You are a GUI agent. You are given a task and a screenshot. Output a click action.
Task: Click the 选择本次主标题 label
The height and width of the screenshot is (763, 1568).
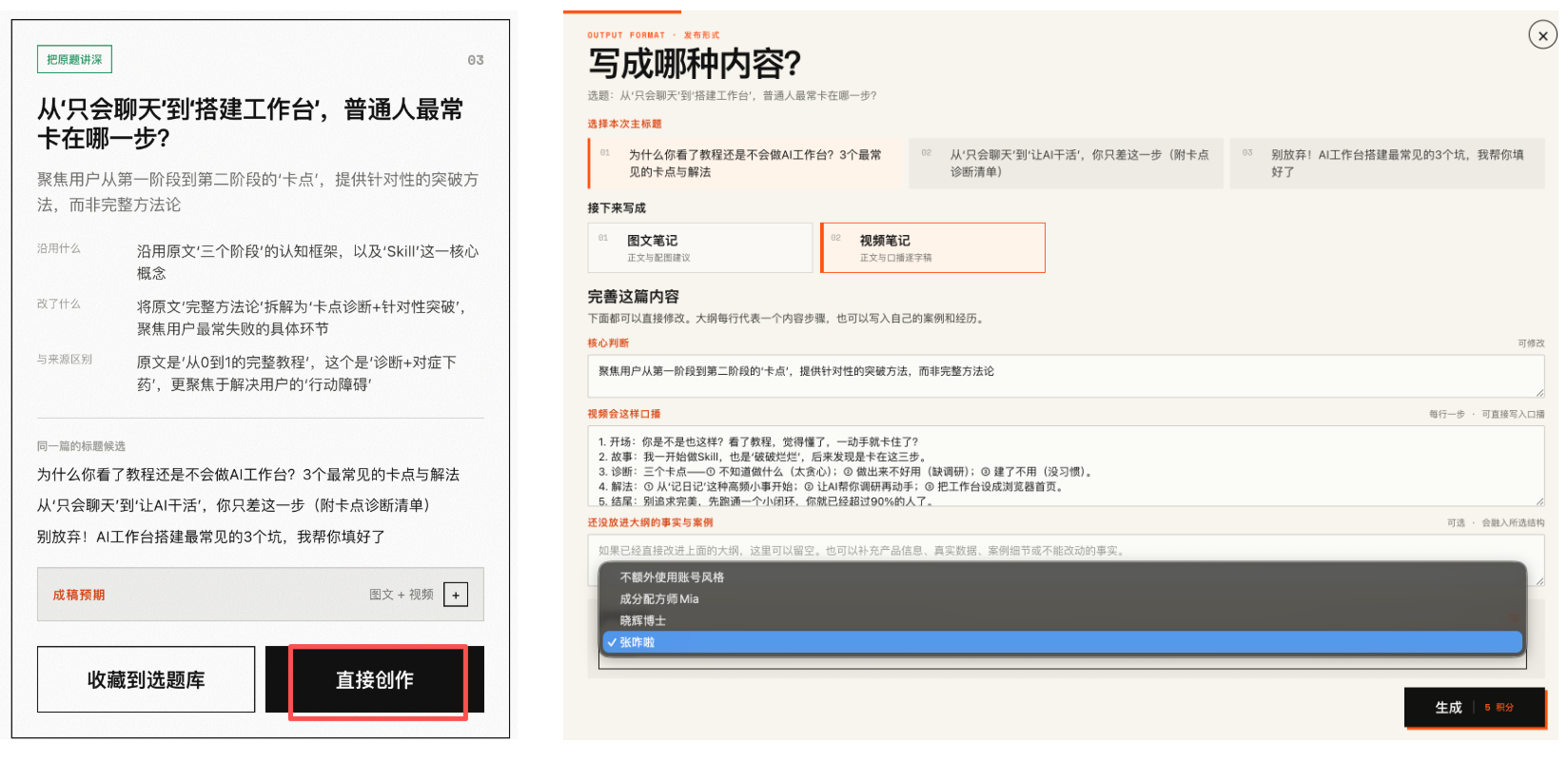pos(624,124)
